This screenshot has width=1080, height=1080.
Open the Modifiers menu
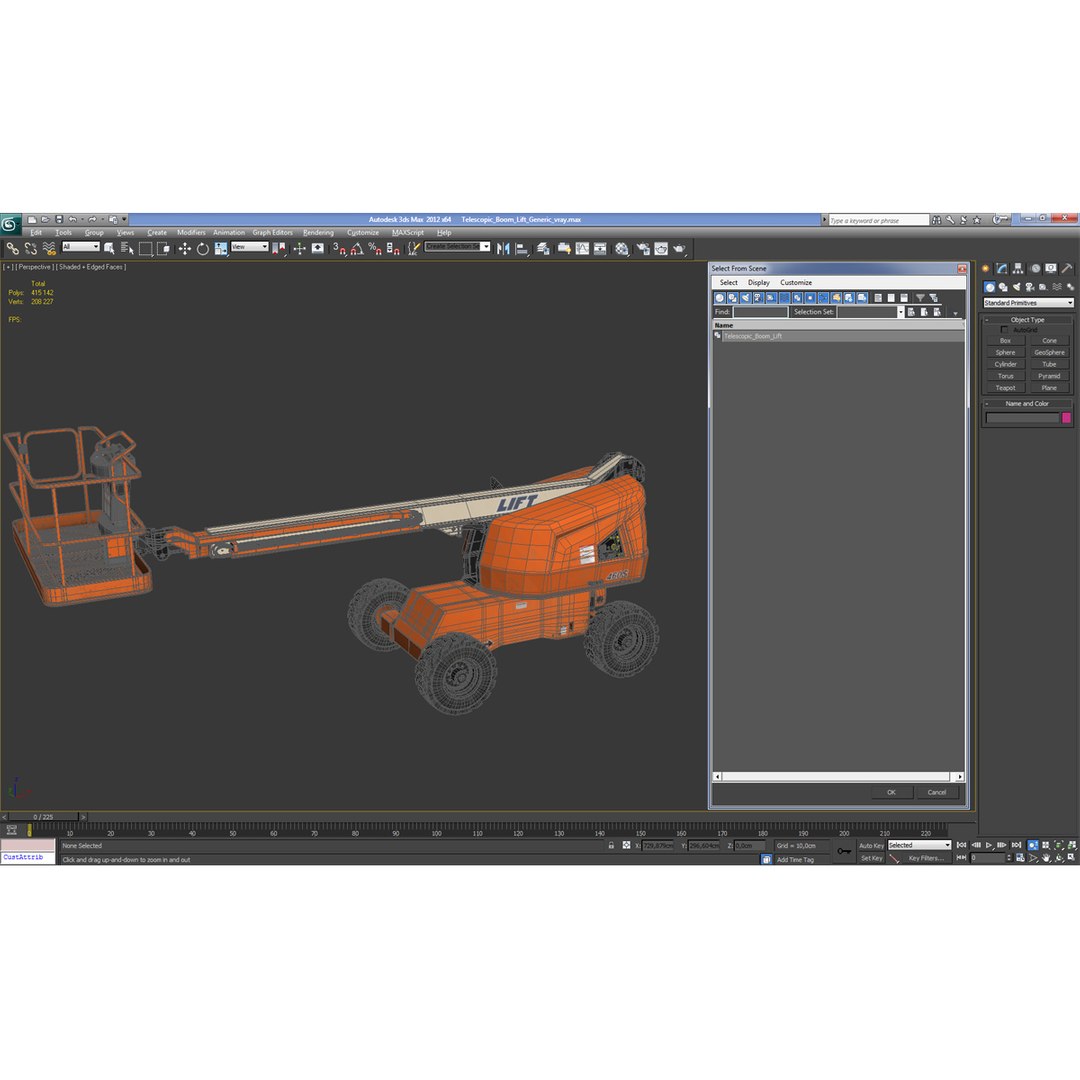pyautogui.click(x=191, y=233)
